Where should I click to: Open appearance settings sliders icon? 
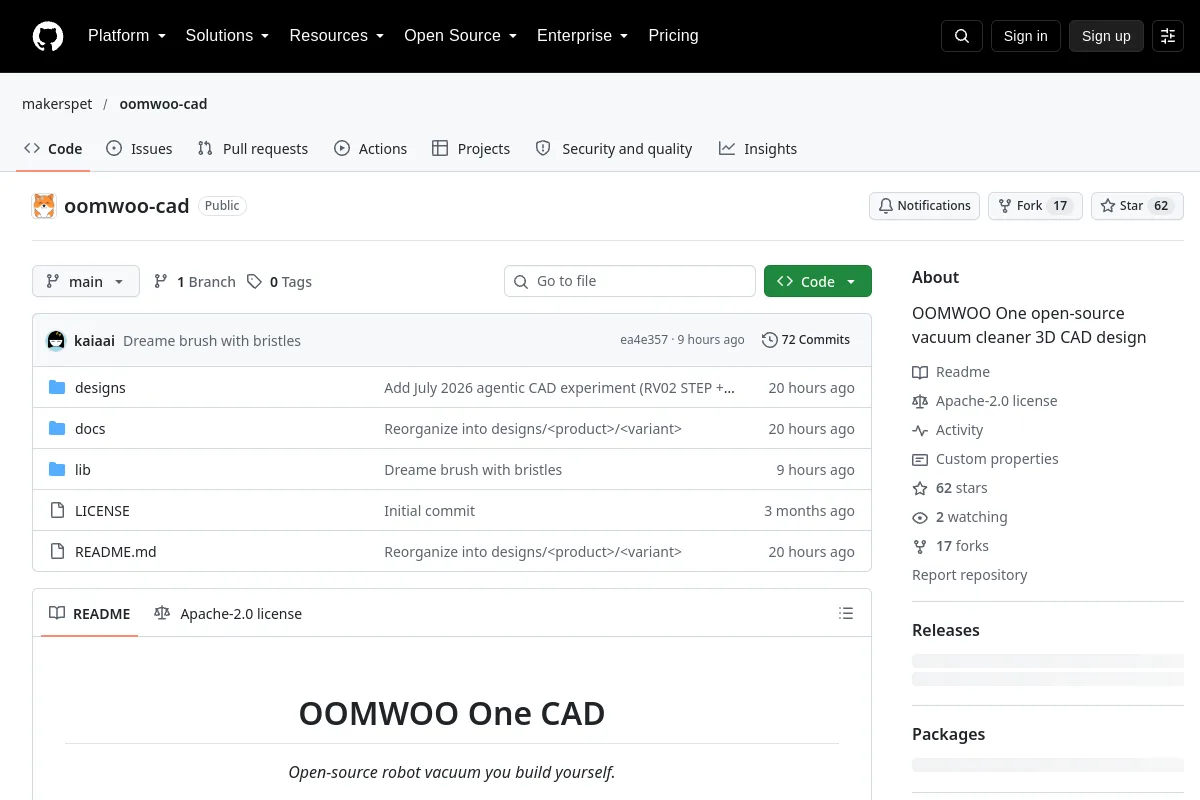(1168, 36)
